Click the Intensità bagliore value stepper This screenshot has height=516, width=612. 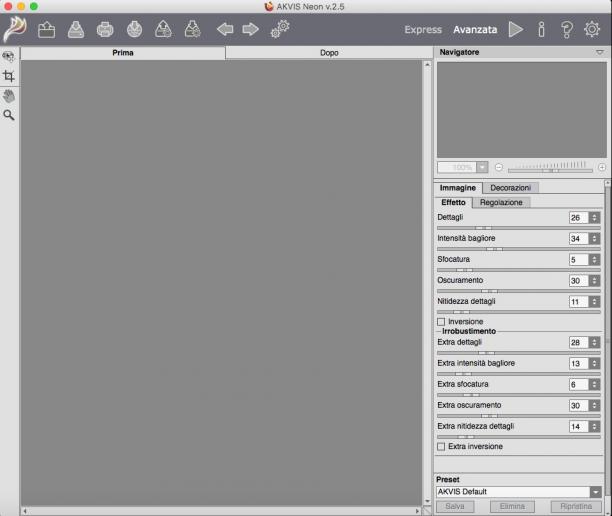point(594,239)
